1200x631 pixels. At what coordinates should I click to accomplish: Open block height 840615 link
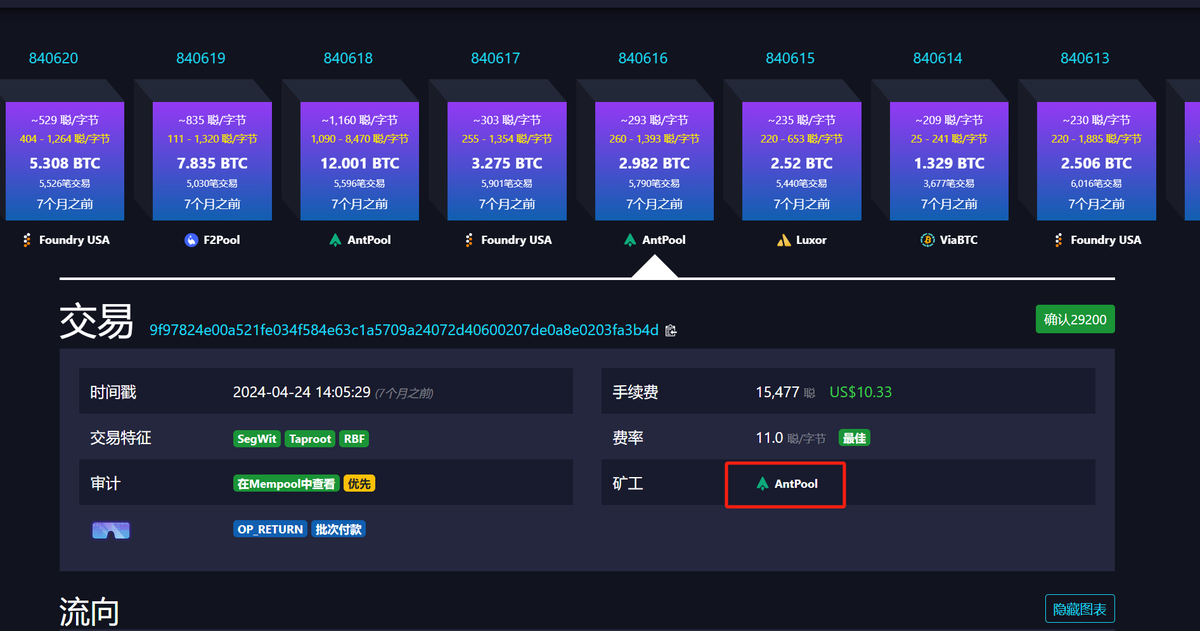pos(790,58)
